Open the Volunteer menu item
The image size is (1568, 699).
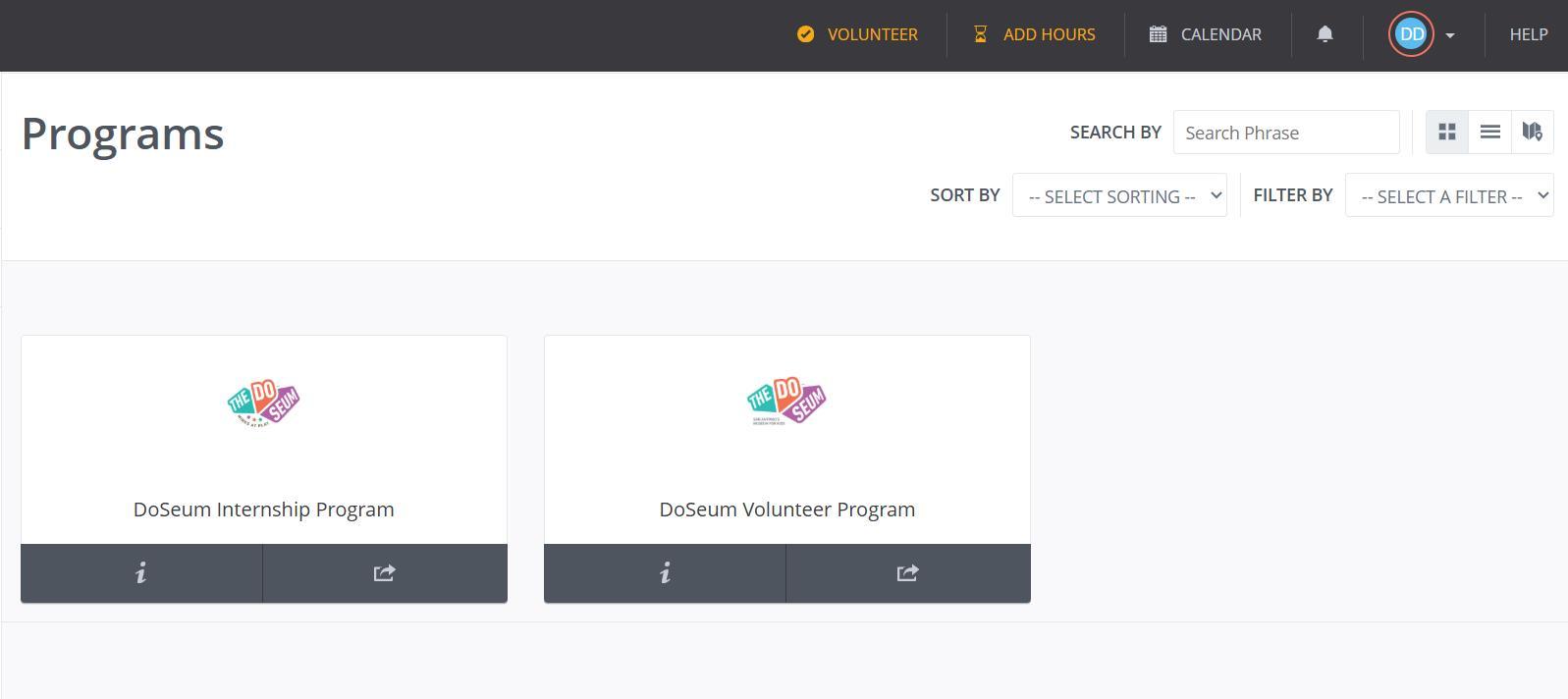(x=858, y=34)
